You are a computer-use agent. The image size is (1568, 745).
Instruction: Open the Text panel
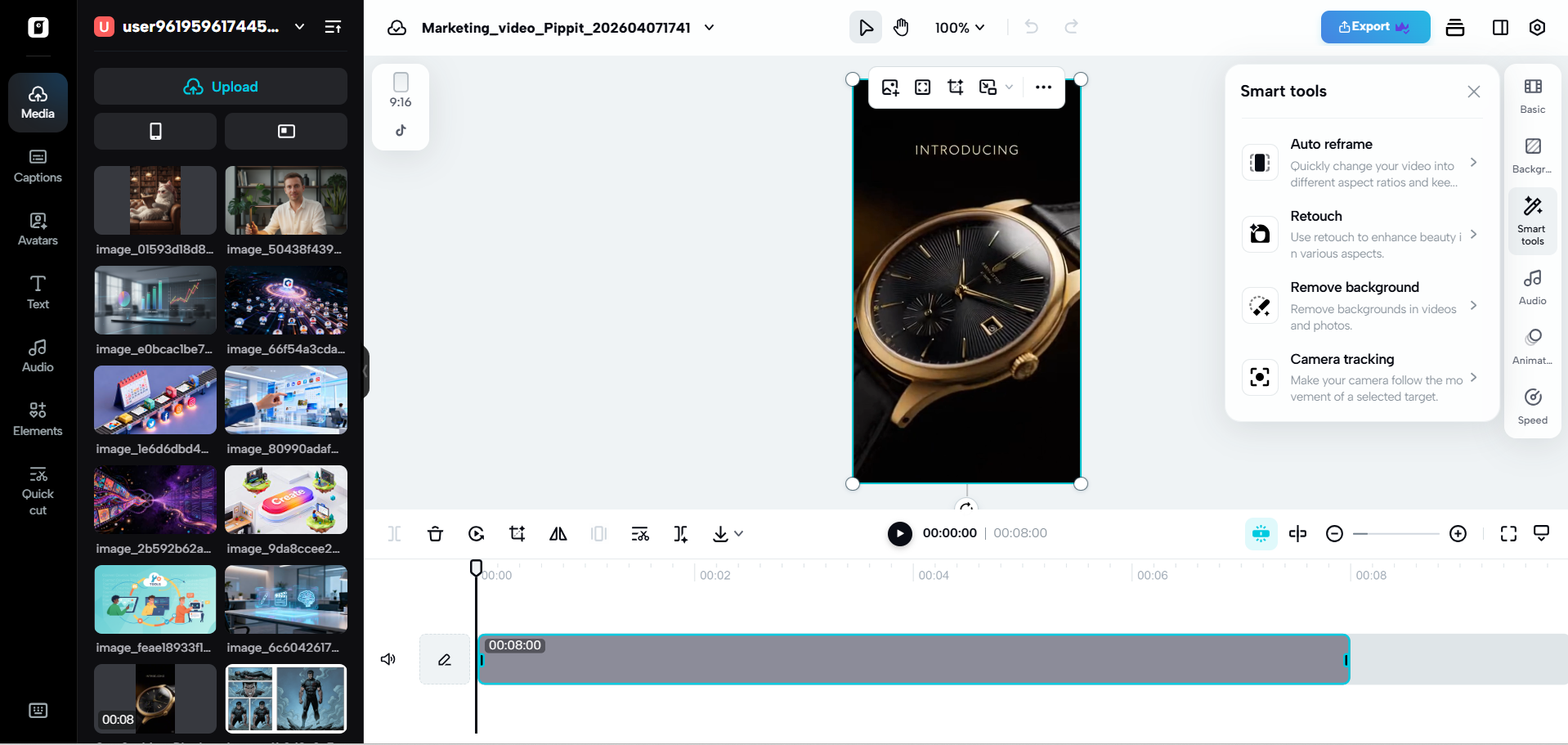[x=38, y=293]
